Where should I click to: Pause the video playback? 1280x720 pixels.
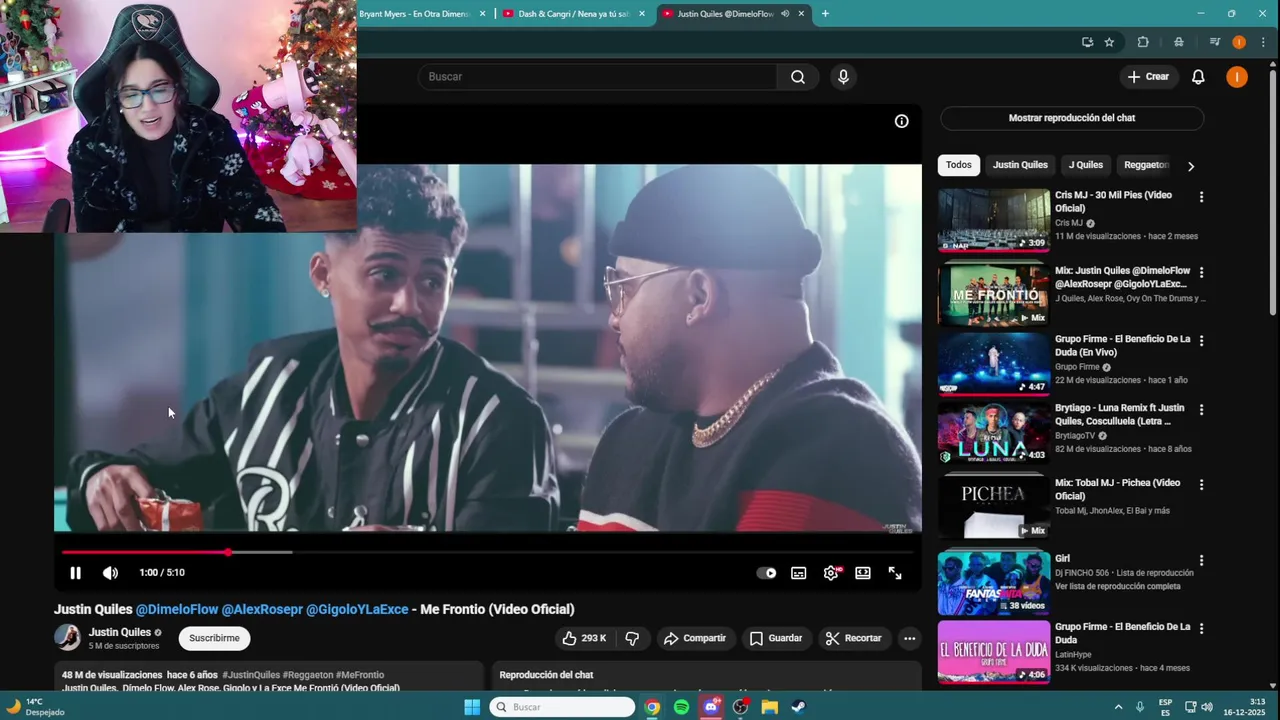coord(75,573)
